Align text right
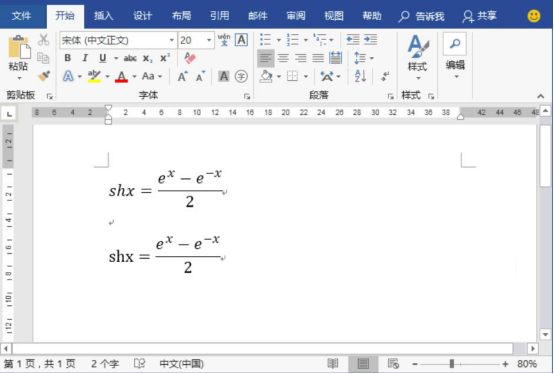The image size is (554, 374). pyautogui.click(x=301, y=58)
